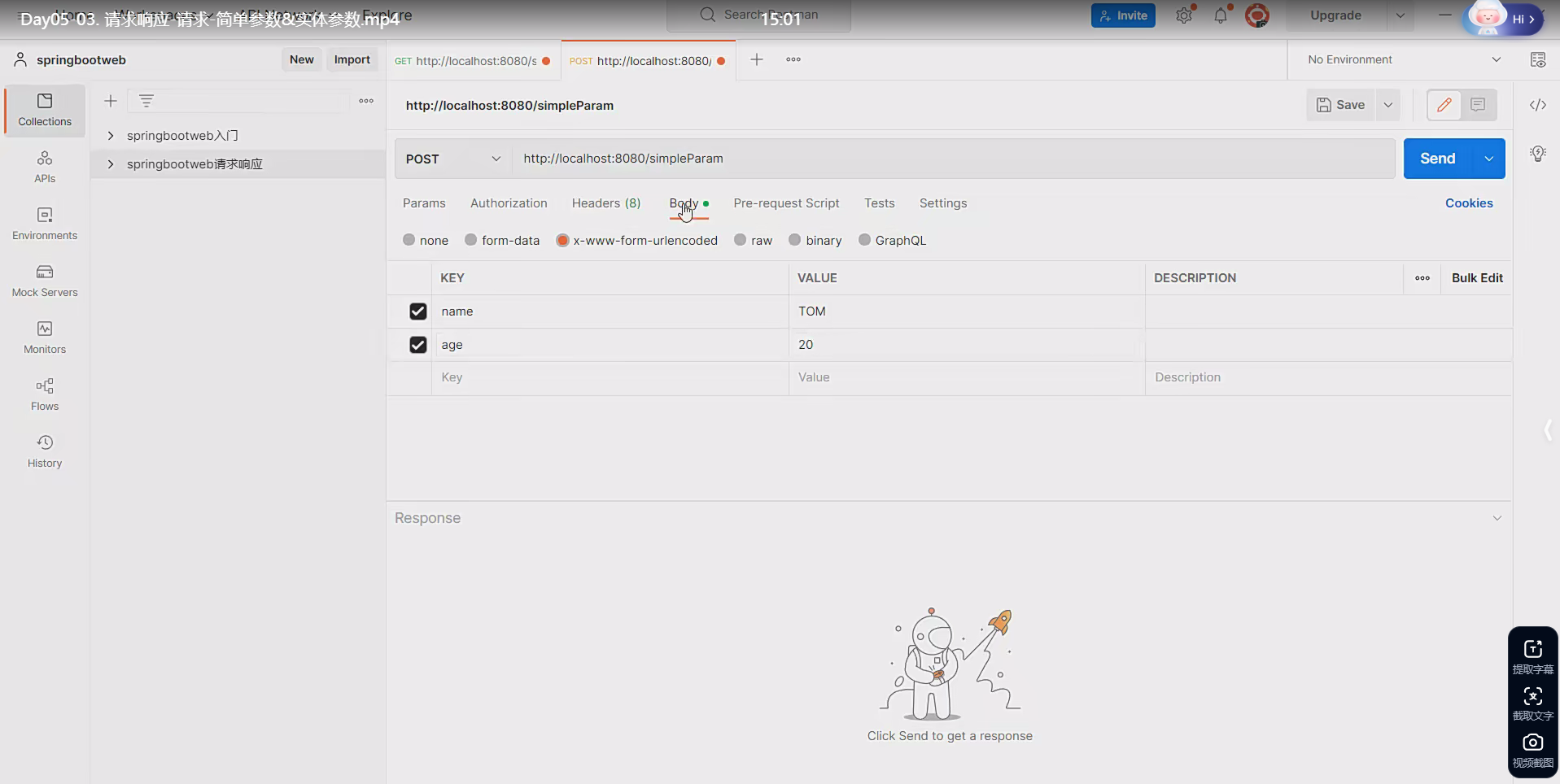Viewport: 1560px width, 784px height.
Task: Click the red Postman avatar icon
Action: pyautogui.click(x=1257, y=15)
